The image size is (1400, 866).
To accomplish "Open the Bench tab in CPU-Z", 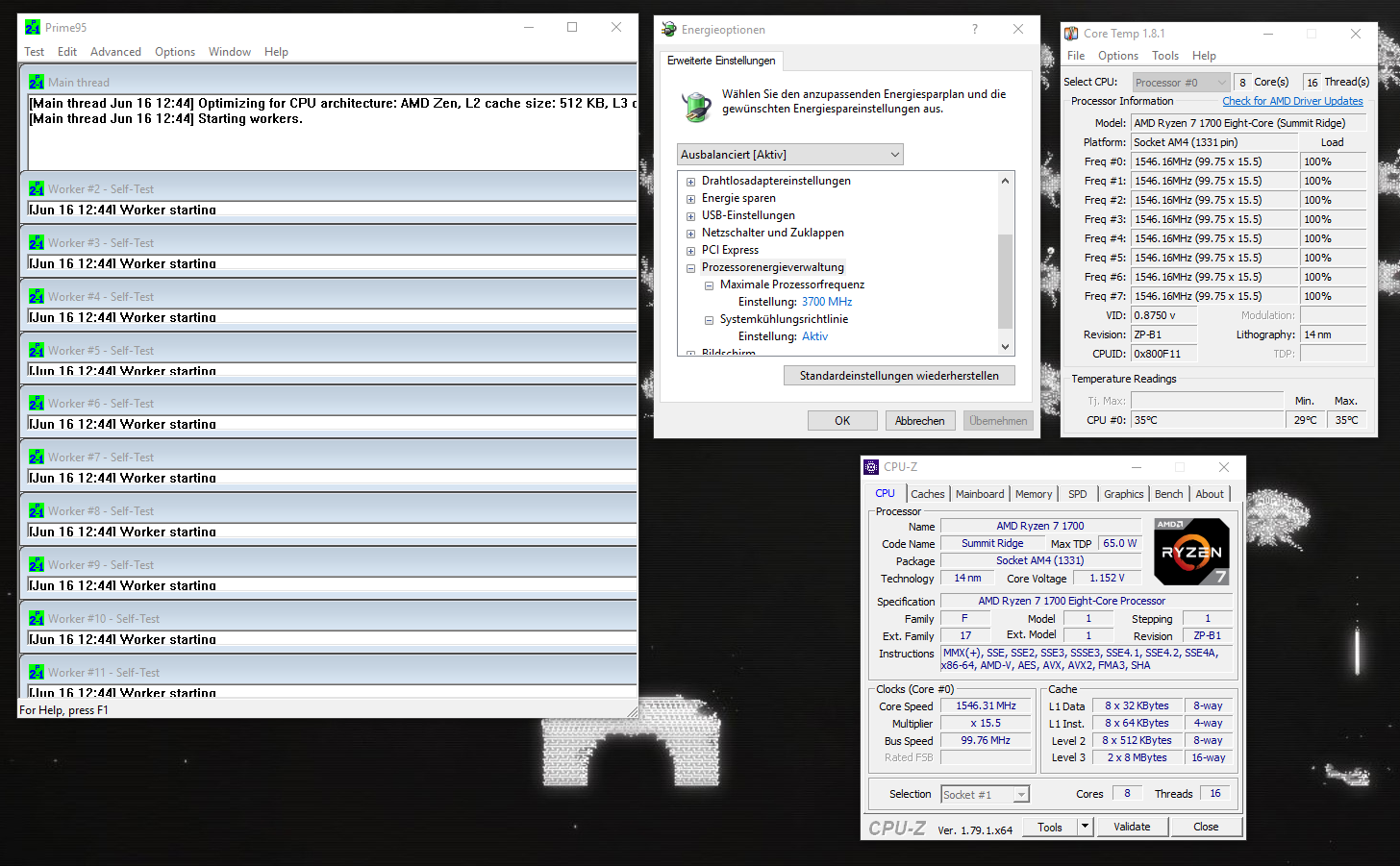I will pyautogui.click(x=1169, y=494).
